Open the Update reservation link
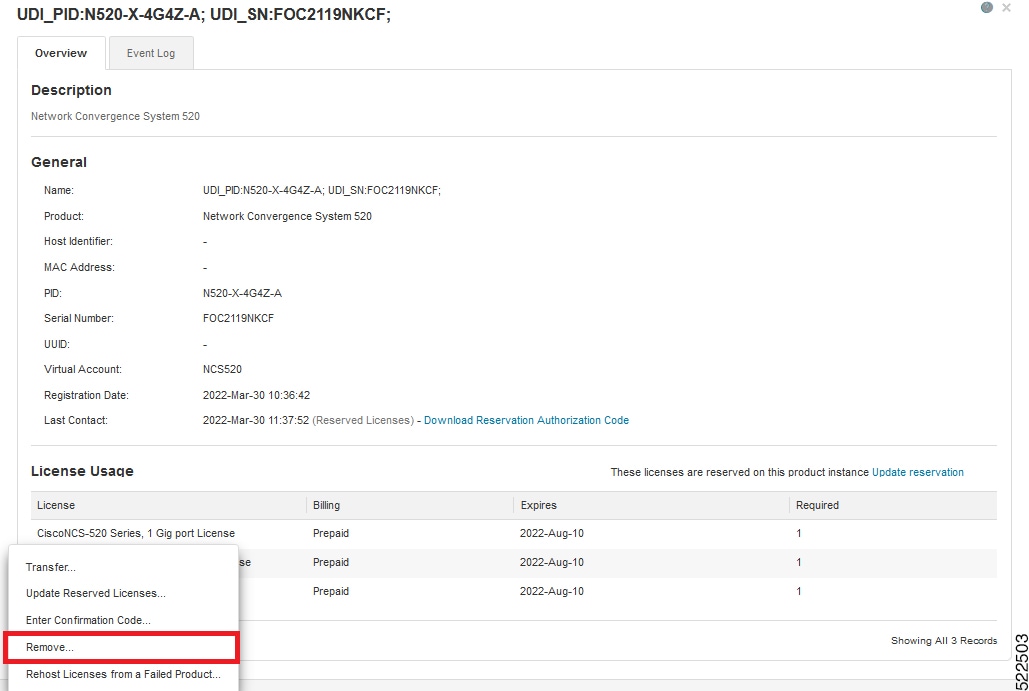The width and height of the screenshot is (1029, 691). point(917,472)
